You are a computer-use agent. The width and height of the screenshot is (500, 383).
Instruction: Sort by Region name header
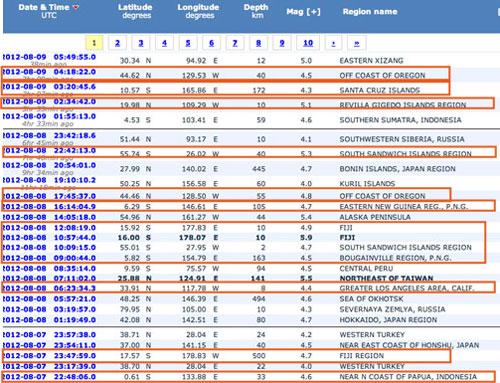[370, 12]
